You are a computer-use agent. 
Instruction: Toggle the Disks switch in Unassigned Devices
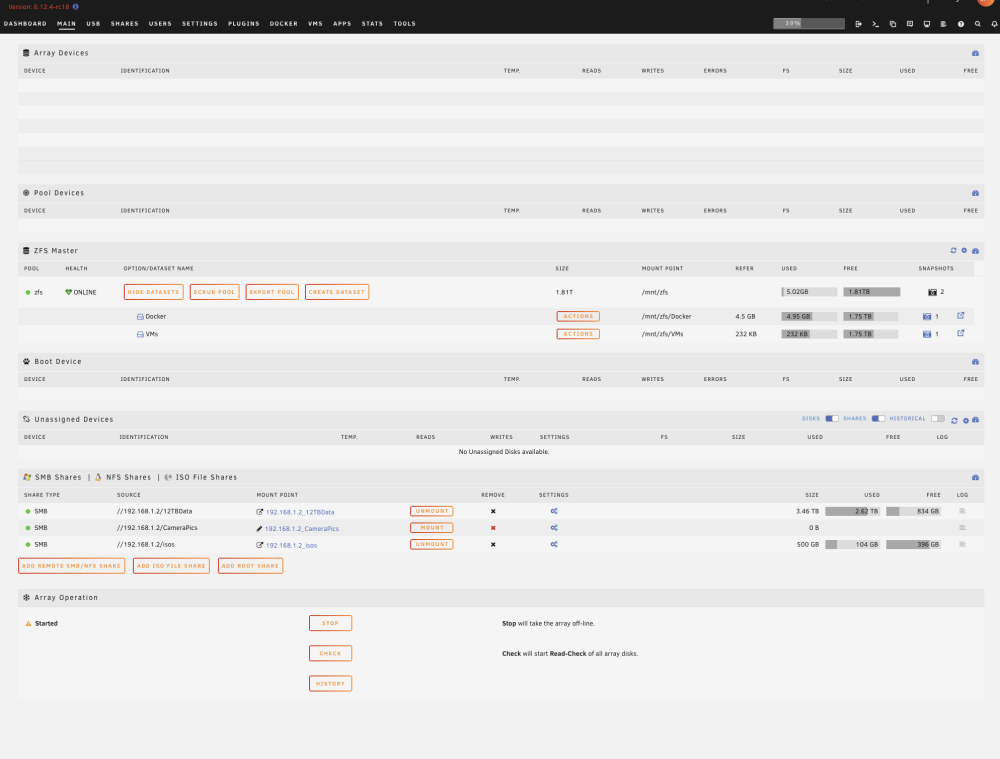(832, 419)
